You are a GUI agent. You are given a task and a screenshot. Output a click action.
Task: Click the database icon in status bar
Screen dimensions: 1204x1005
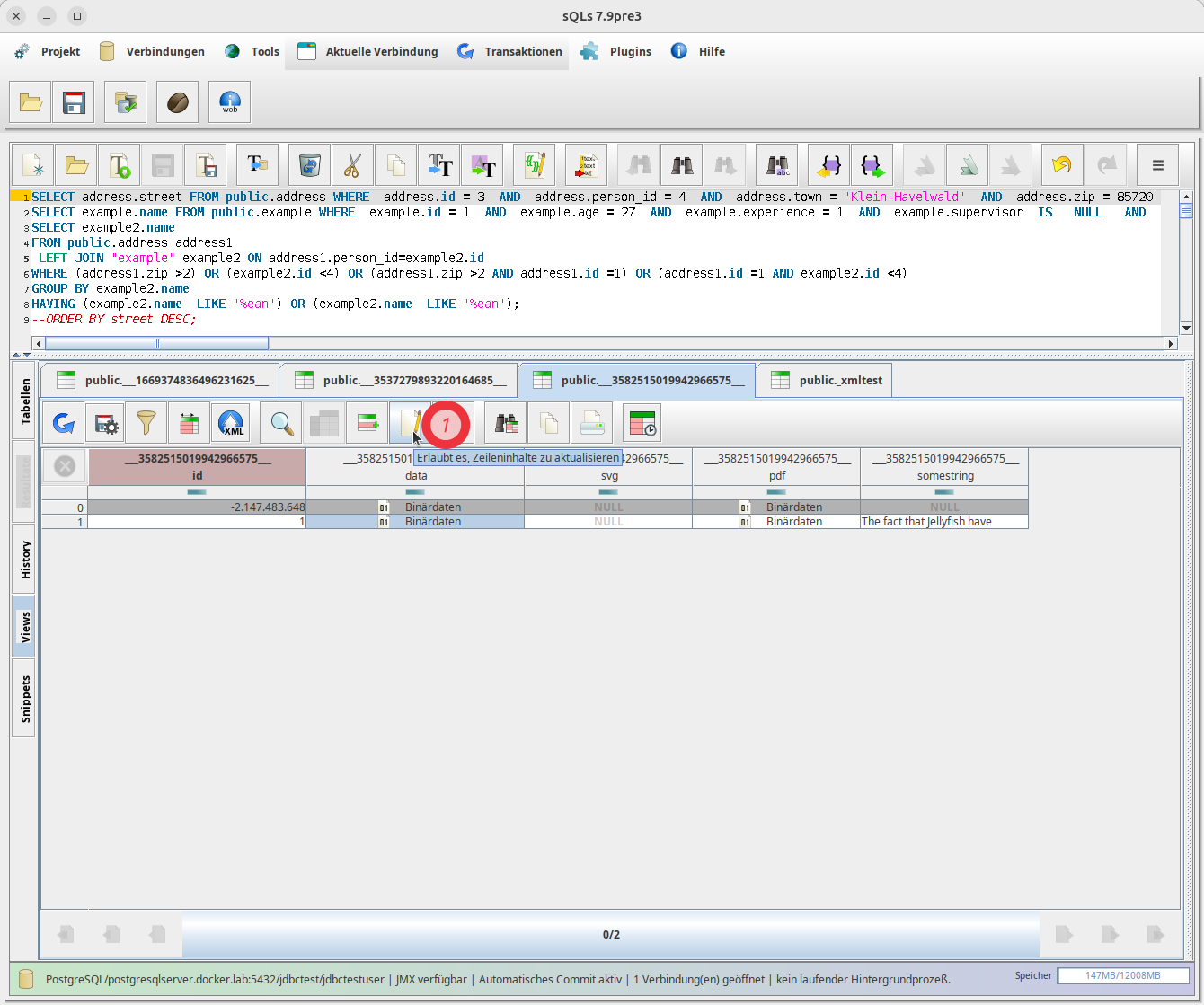pos(26,979)
